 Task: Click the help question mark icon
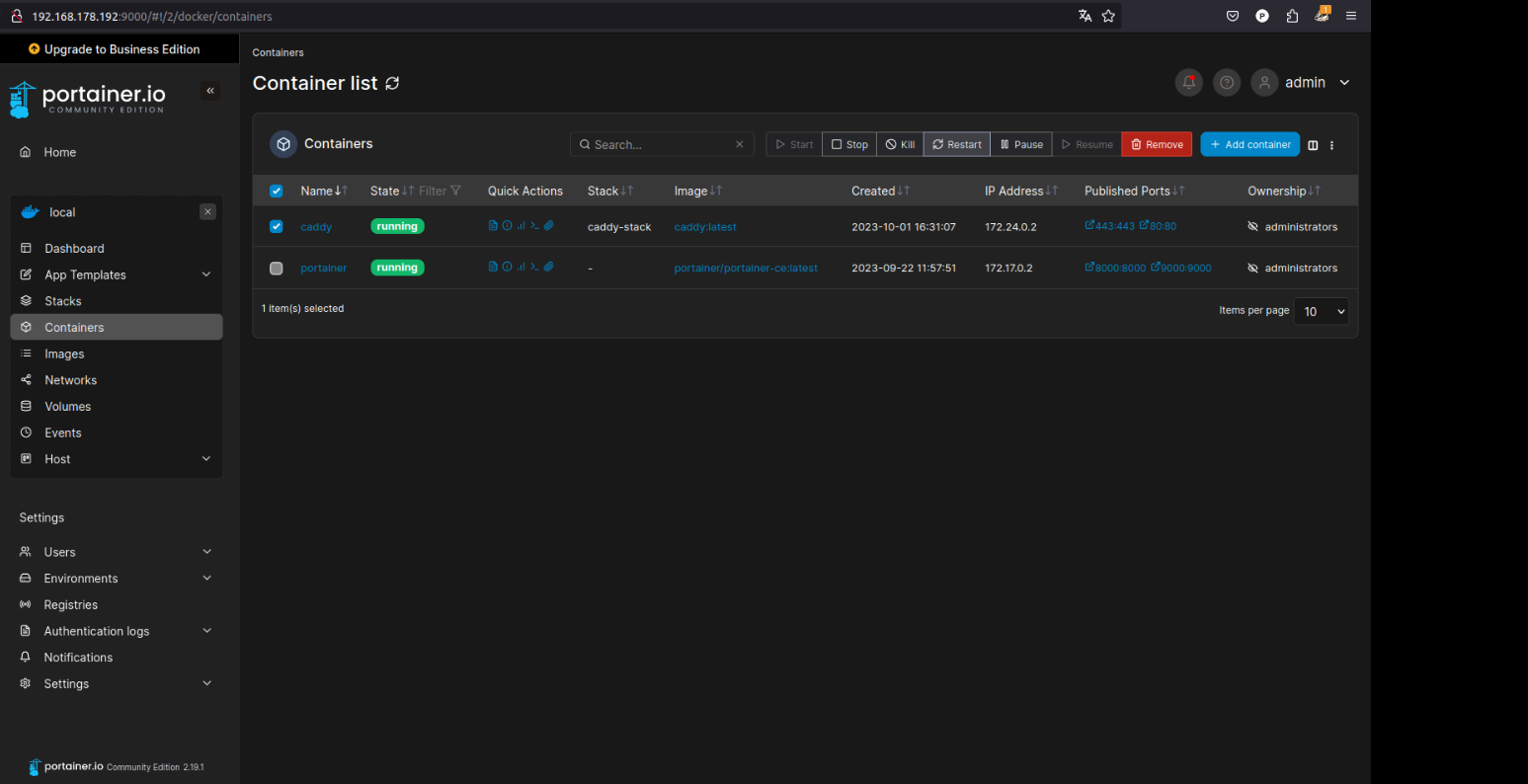1227,83
